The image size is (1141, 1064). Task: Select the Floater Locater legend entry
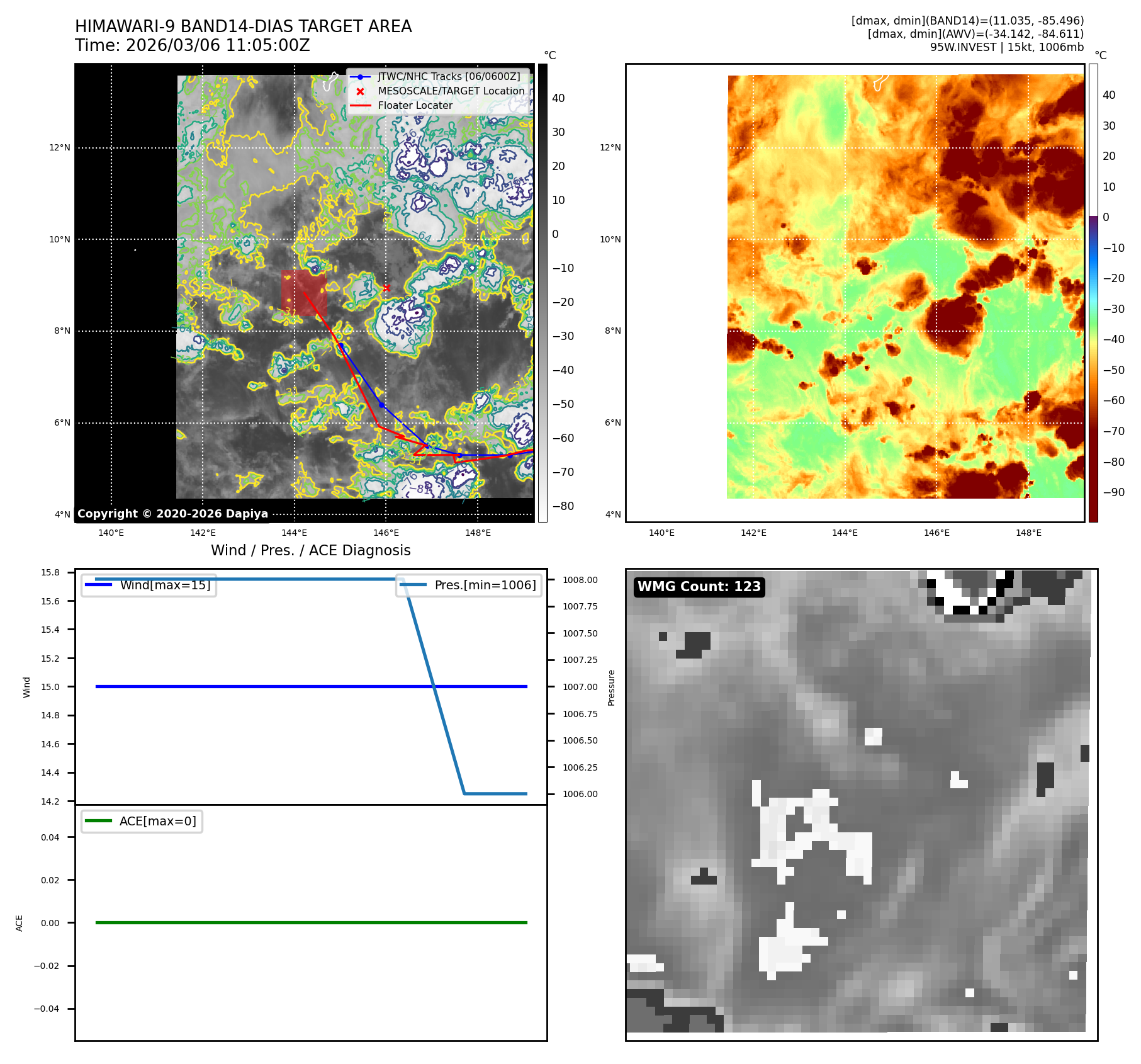click(415, 106)
